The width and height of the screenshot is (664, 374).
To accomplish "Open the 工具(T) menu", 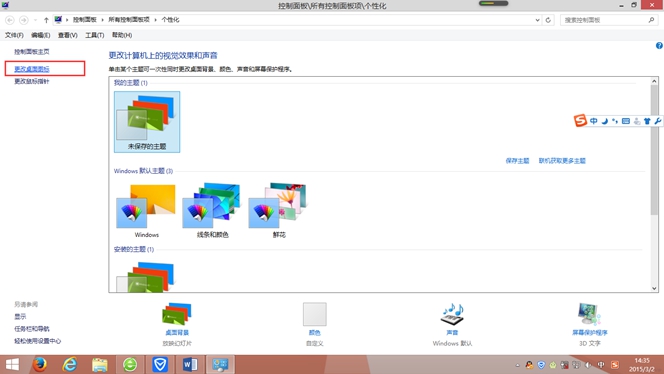I will tap(94, 35).
